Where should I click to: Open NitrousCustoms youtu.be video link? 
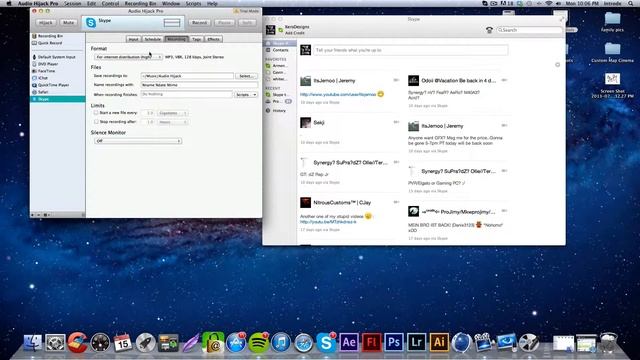click(x=328, y=222)
